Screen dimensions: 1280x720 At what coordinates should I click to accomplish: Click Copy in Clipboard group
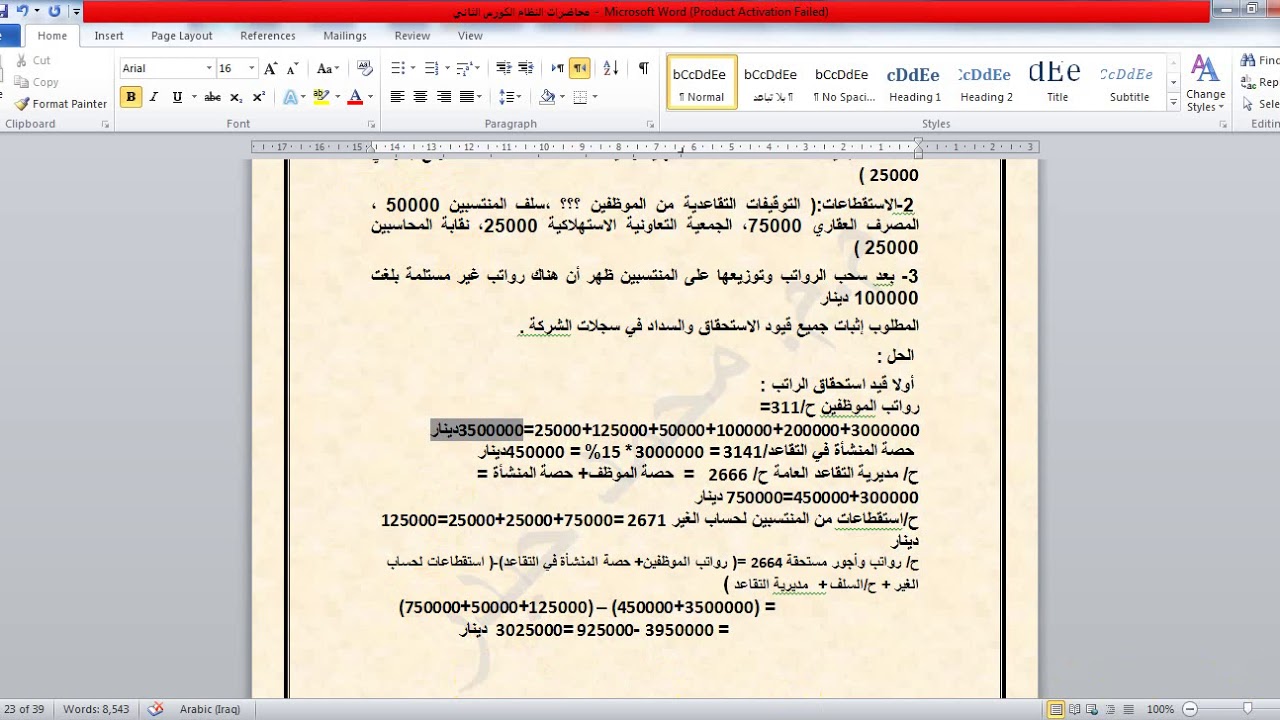pos(37,82)
